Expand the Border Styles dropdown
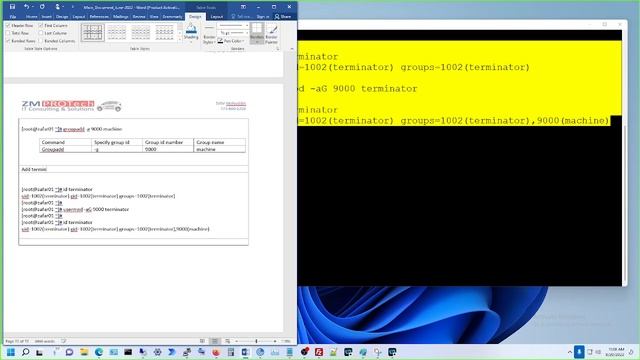 click(x=209, y=34)
